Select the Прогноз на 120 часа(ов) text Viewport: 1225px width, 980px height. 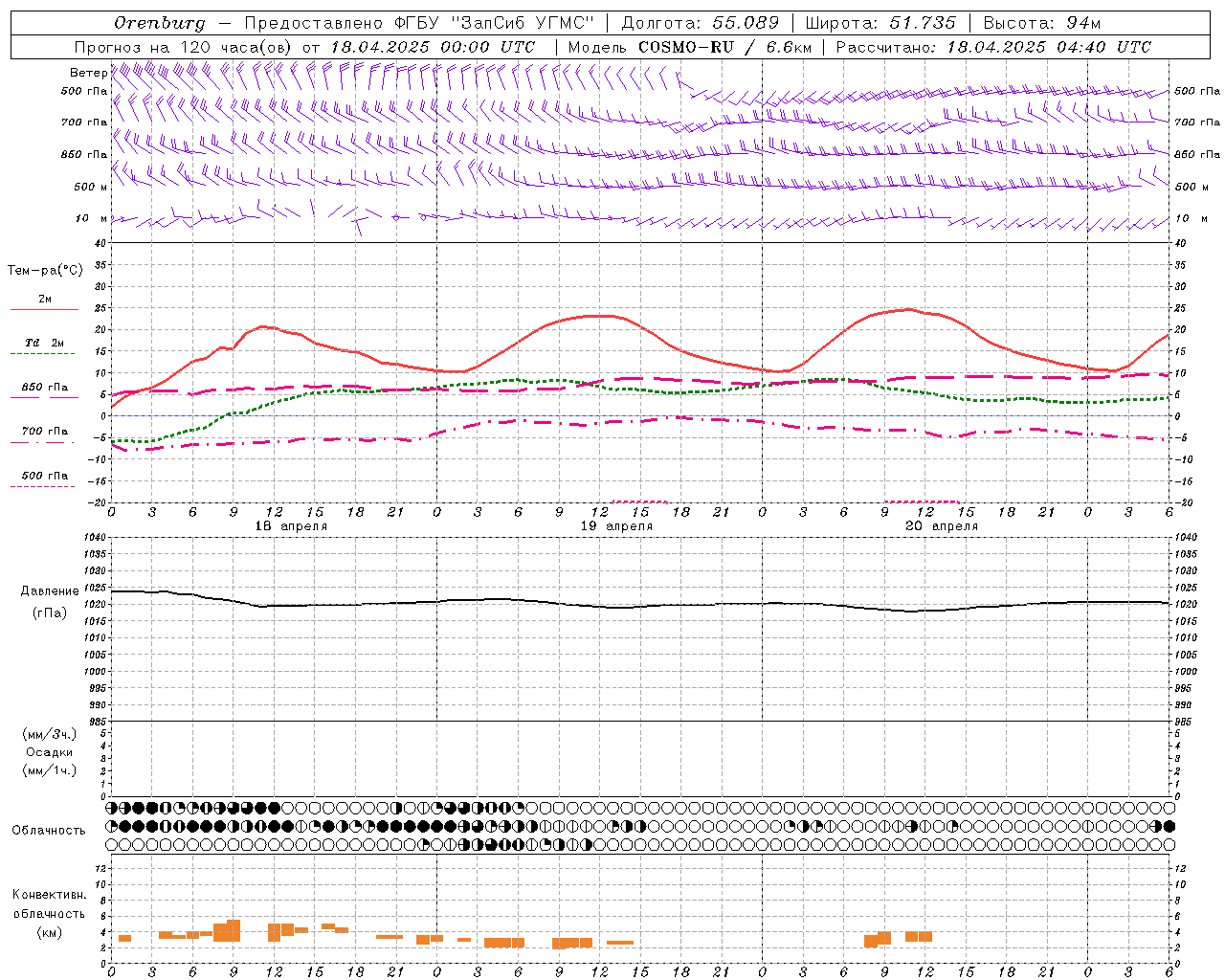pos(184,47)
